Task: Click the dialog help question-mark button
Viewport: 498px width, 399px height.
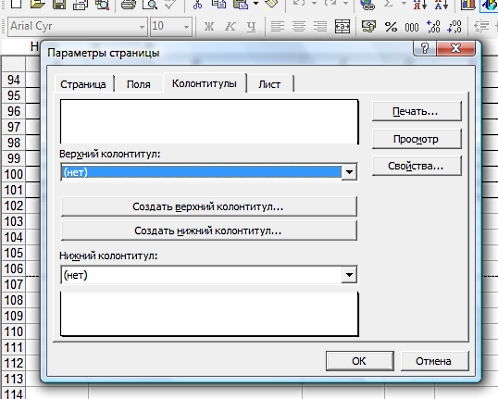Action: tap(424, 48)
